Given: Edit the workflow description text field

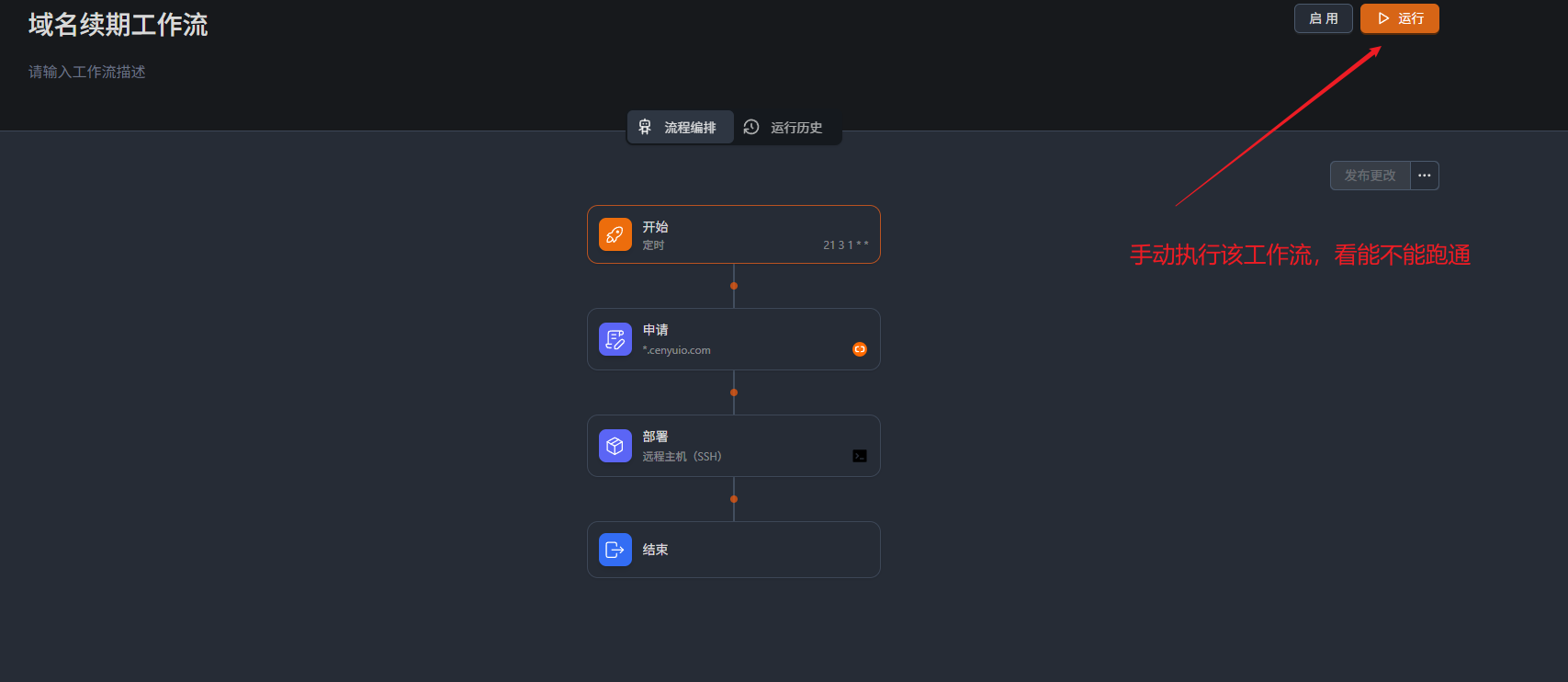Looking at the screenshot, I should click(x=87, y=72).
